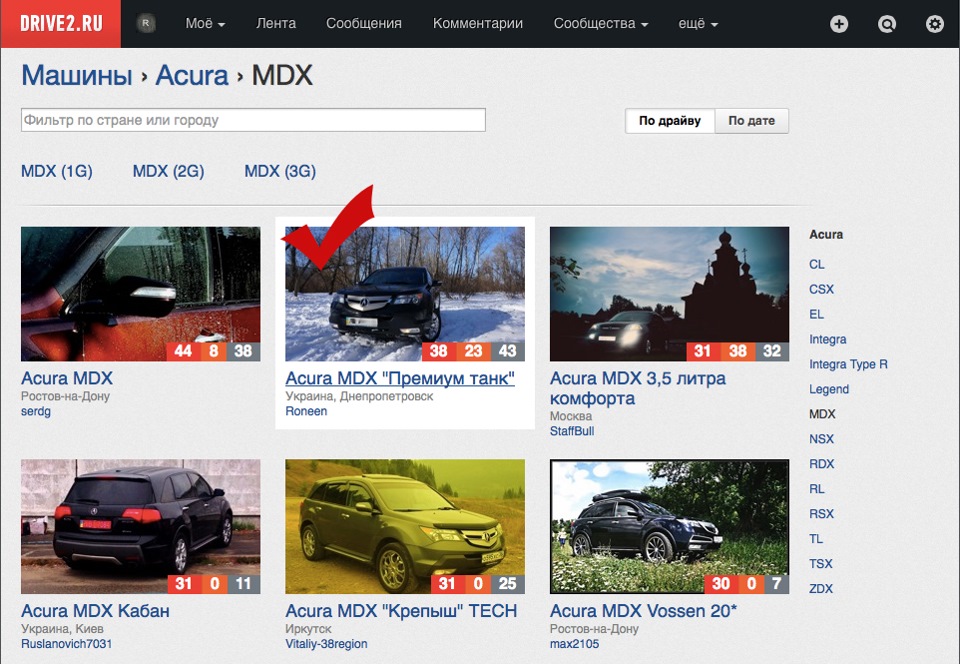Open the black MDX in snow thumbnail
This screenshot has width=960, height=664.
405,294
